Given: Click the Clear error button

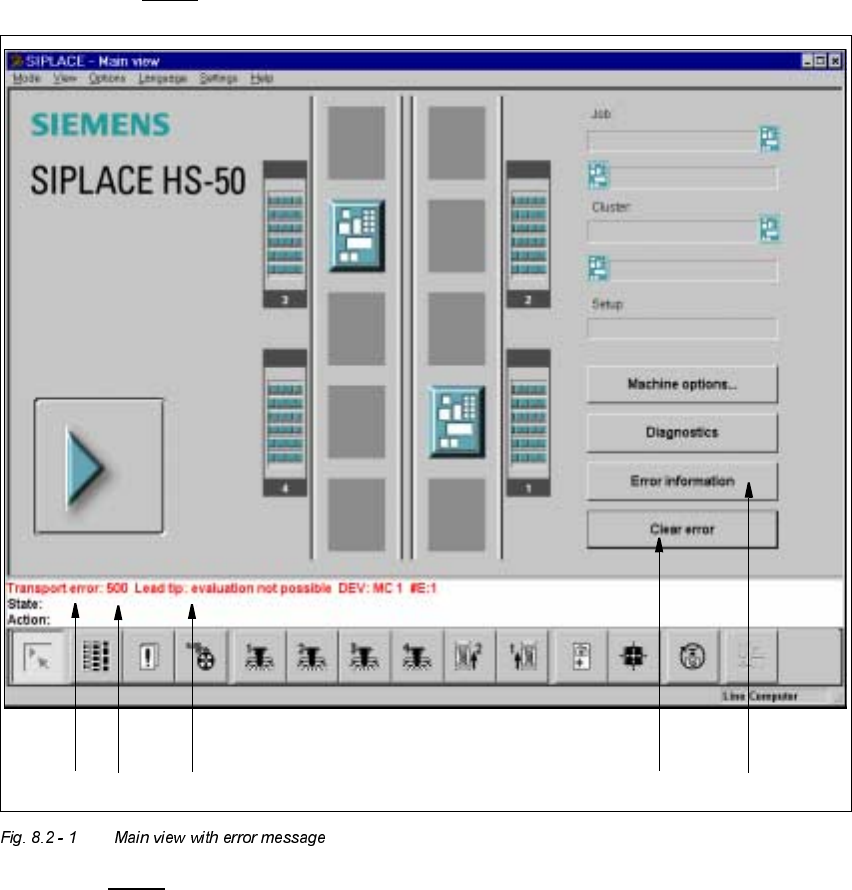Looking at the screenshot, I should tap(682, 530).
